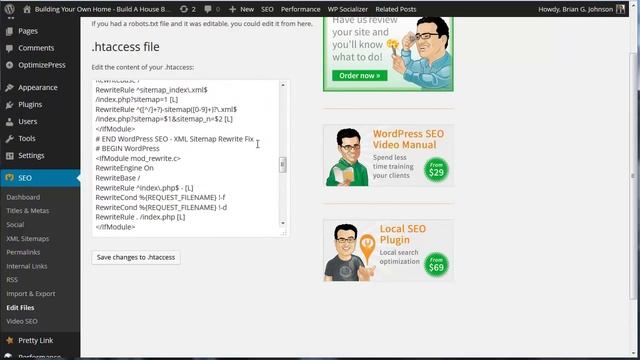Go to SEO Dashboard submenu
This screenshot has width=640, height=360.
(23, 197)
